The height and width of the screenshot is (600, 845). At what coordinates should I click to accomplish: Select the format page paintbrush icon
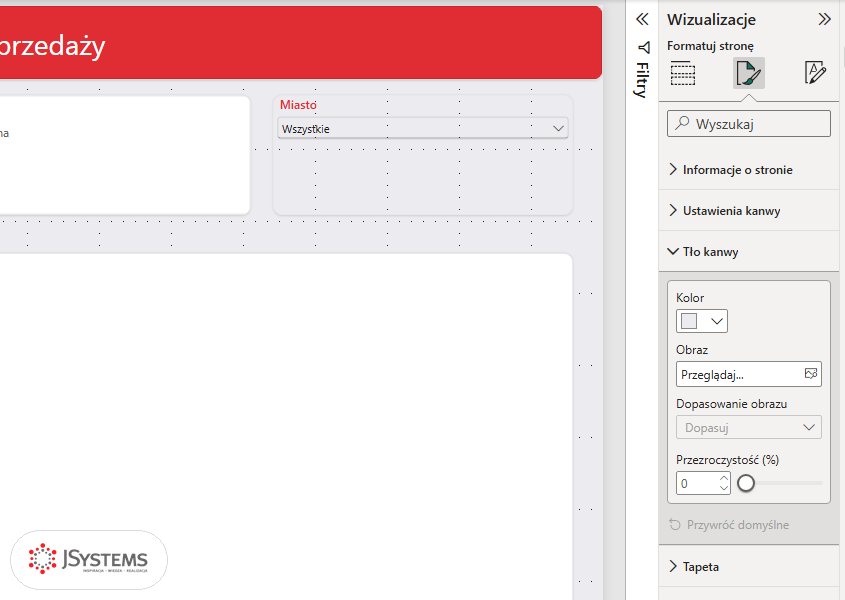(x=749, y=73)
